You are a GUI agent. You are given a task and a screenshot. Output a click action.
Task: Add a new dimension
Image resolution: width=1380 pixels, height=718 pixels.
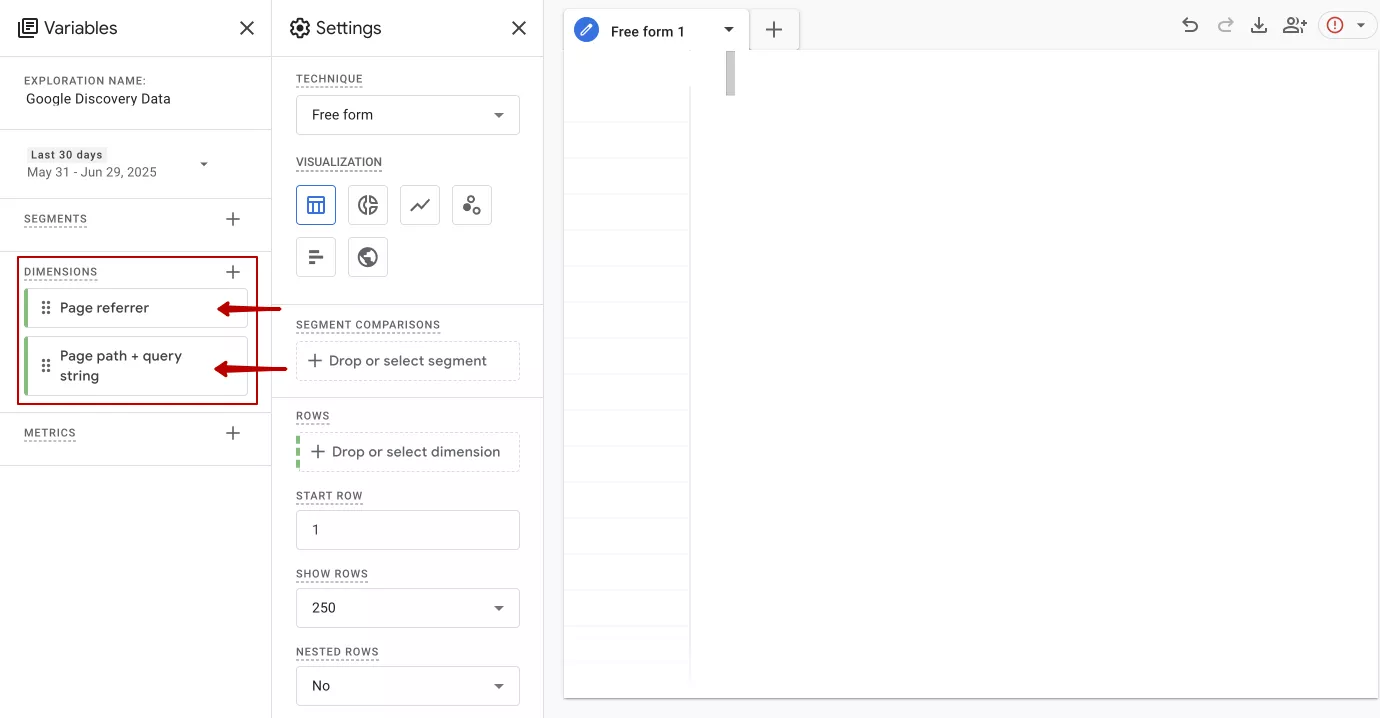pyautogui.click(x=233, y=272)
